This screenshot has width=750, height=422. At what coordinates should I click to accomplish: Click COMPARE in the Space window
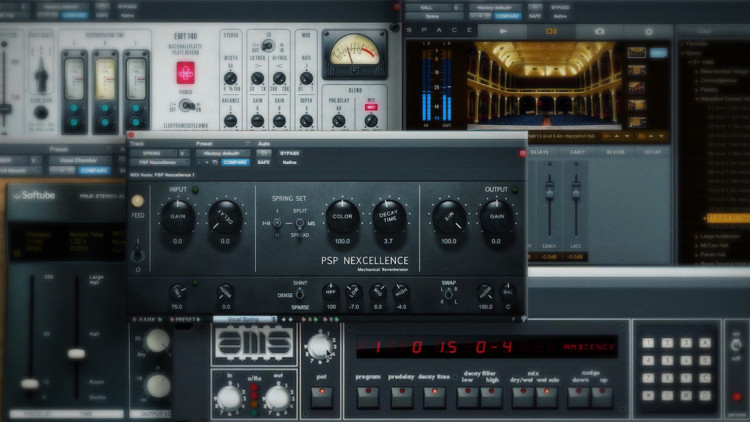point(507,16)
